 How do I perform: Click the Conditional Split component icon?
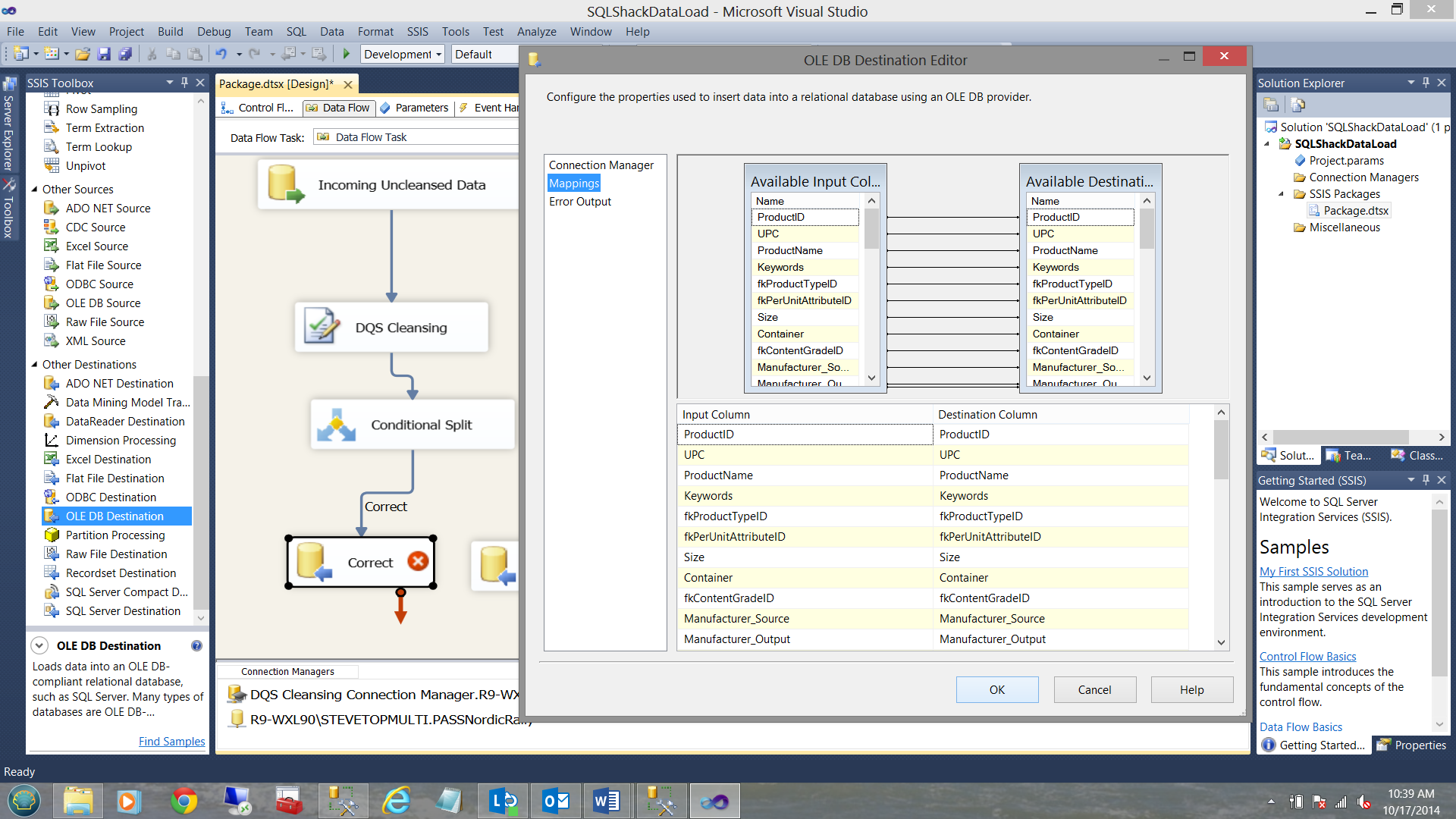click(x=336, y=425)
